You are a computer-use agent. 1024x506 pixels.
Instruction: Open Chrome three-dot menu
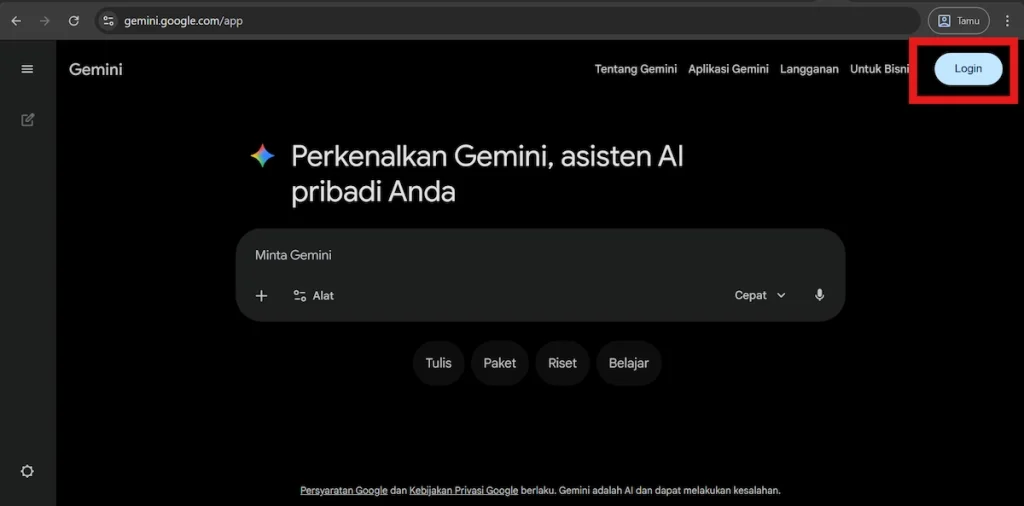tap(1008, 21)
